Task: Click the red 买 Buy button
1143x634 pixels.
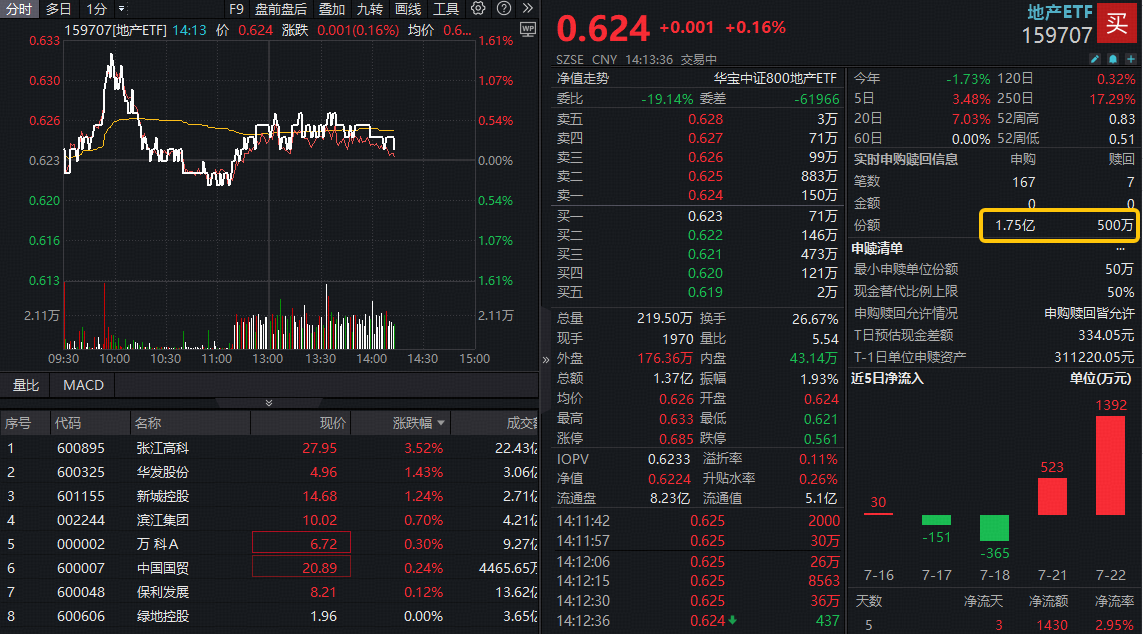Action: point(1118,25)
